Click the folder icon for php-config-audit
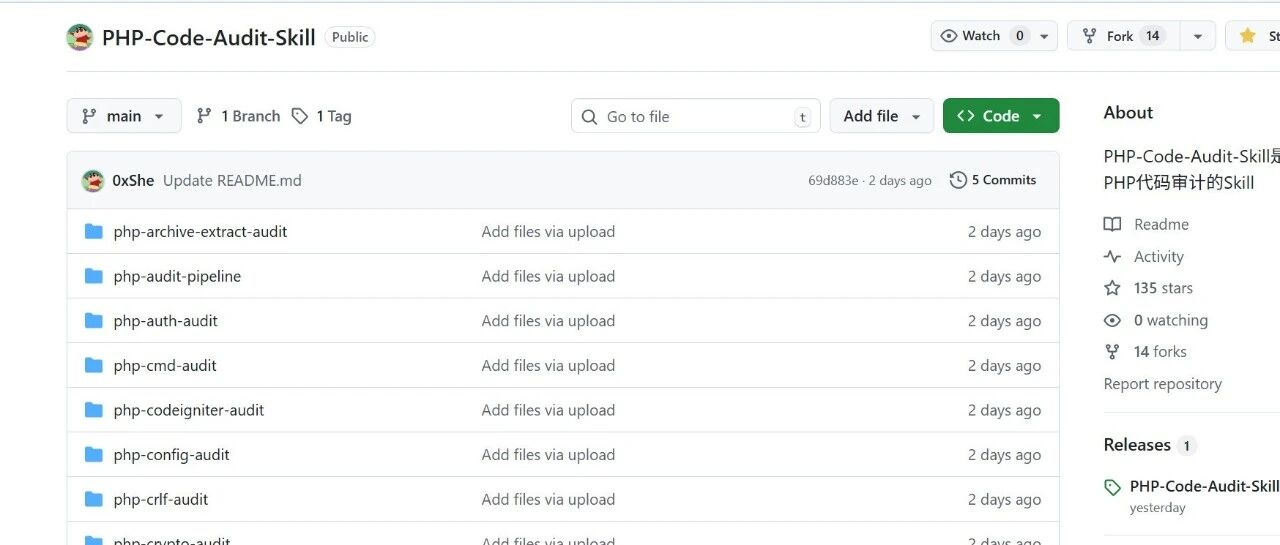 (x=94, y=454)
